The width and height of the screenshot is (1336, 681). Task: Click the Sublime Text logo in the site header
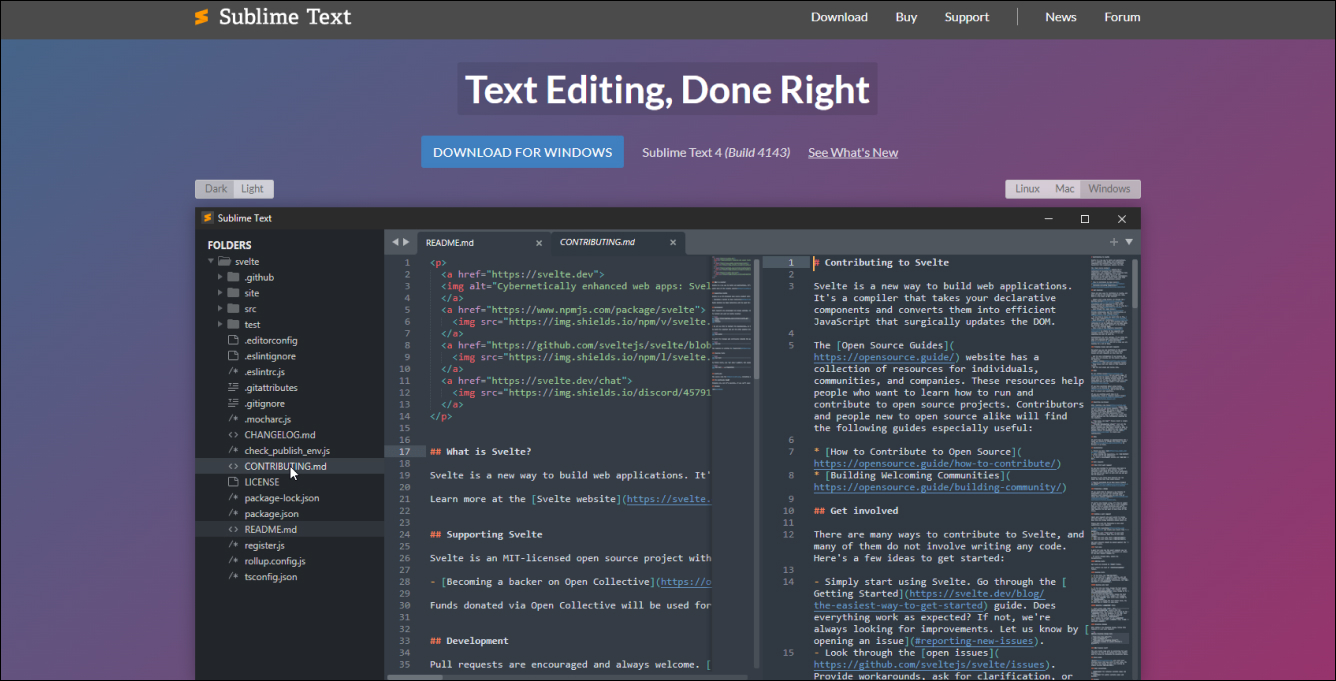coord(273,17)
